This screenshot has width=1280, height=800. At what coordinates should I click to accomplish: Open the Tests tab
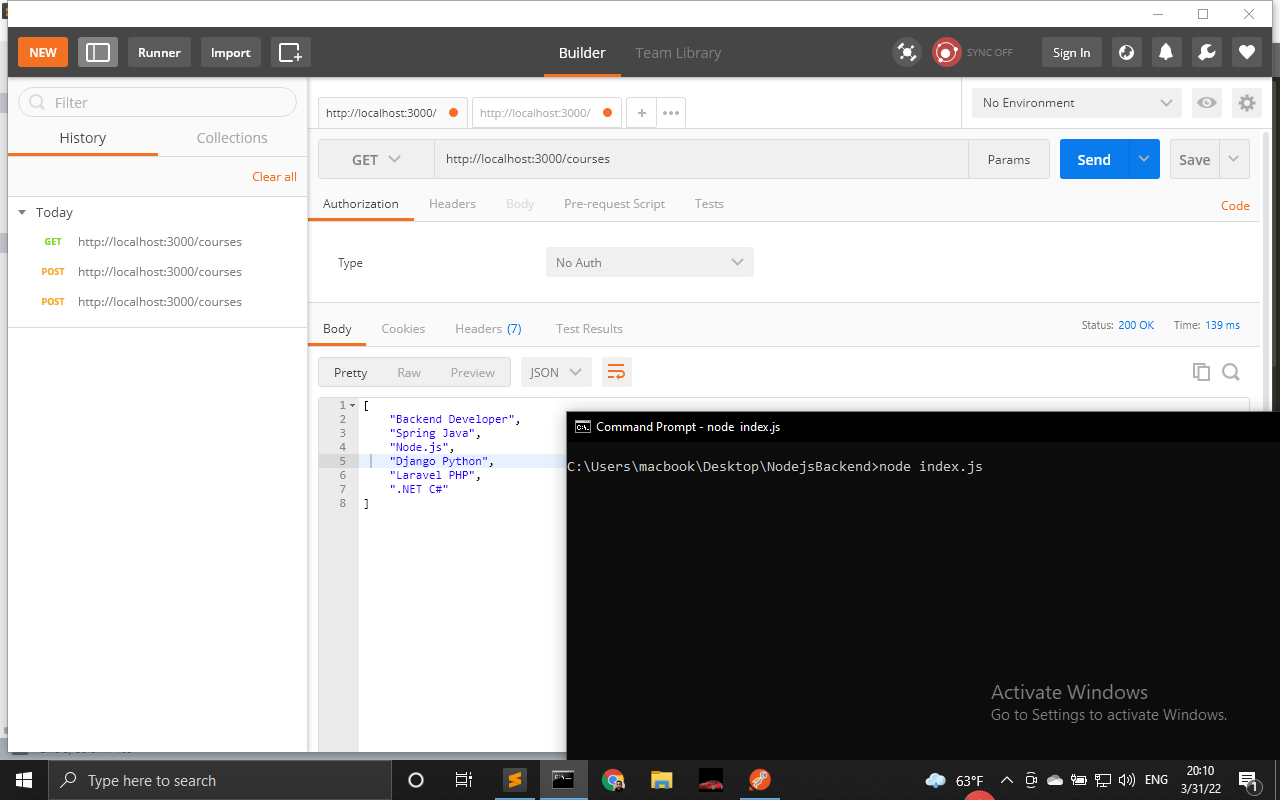[709, 203]
